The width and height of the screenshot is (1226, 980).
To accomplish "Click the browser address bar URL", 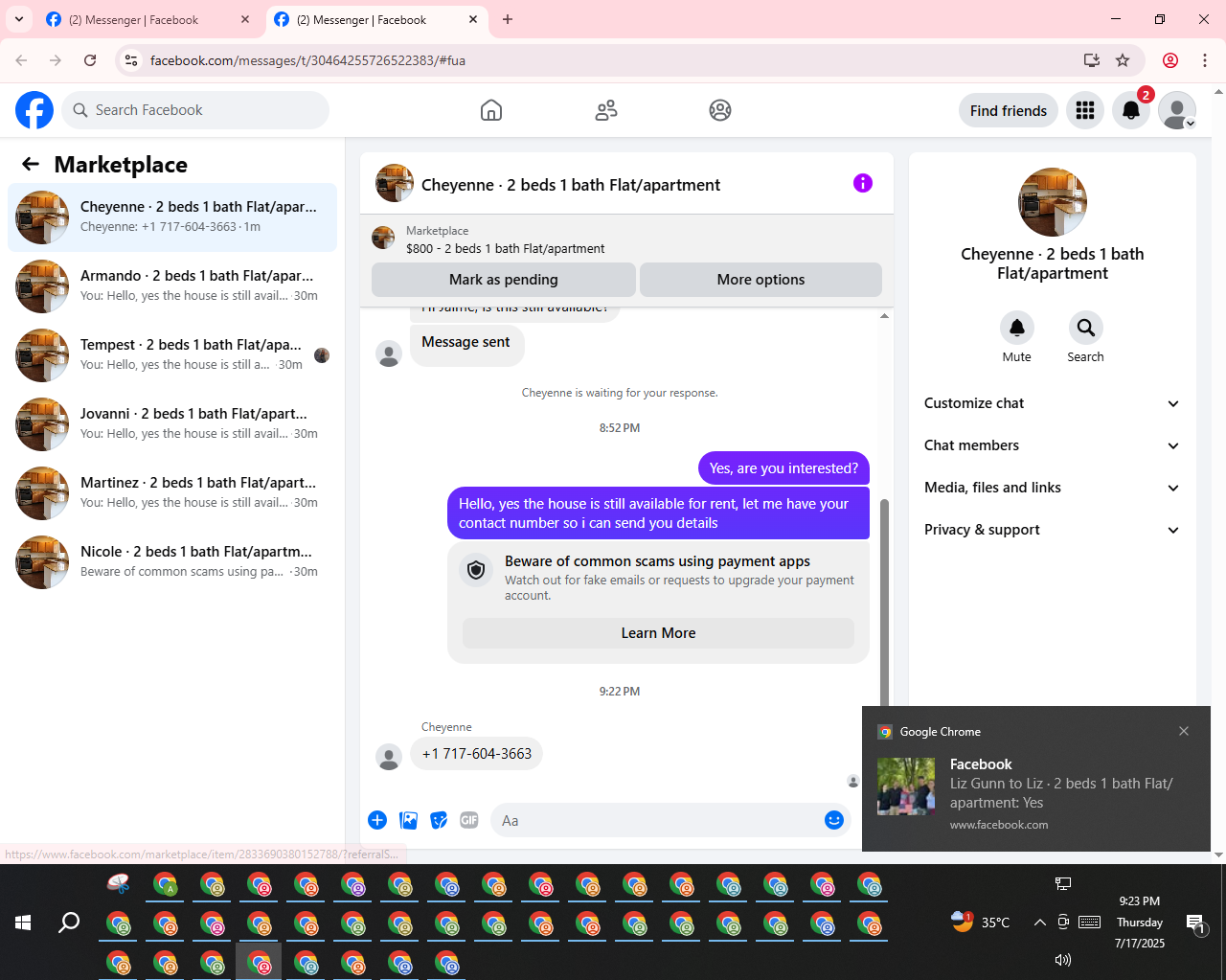I will point(307,60).
